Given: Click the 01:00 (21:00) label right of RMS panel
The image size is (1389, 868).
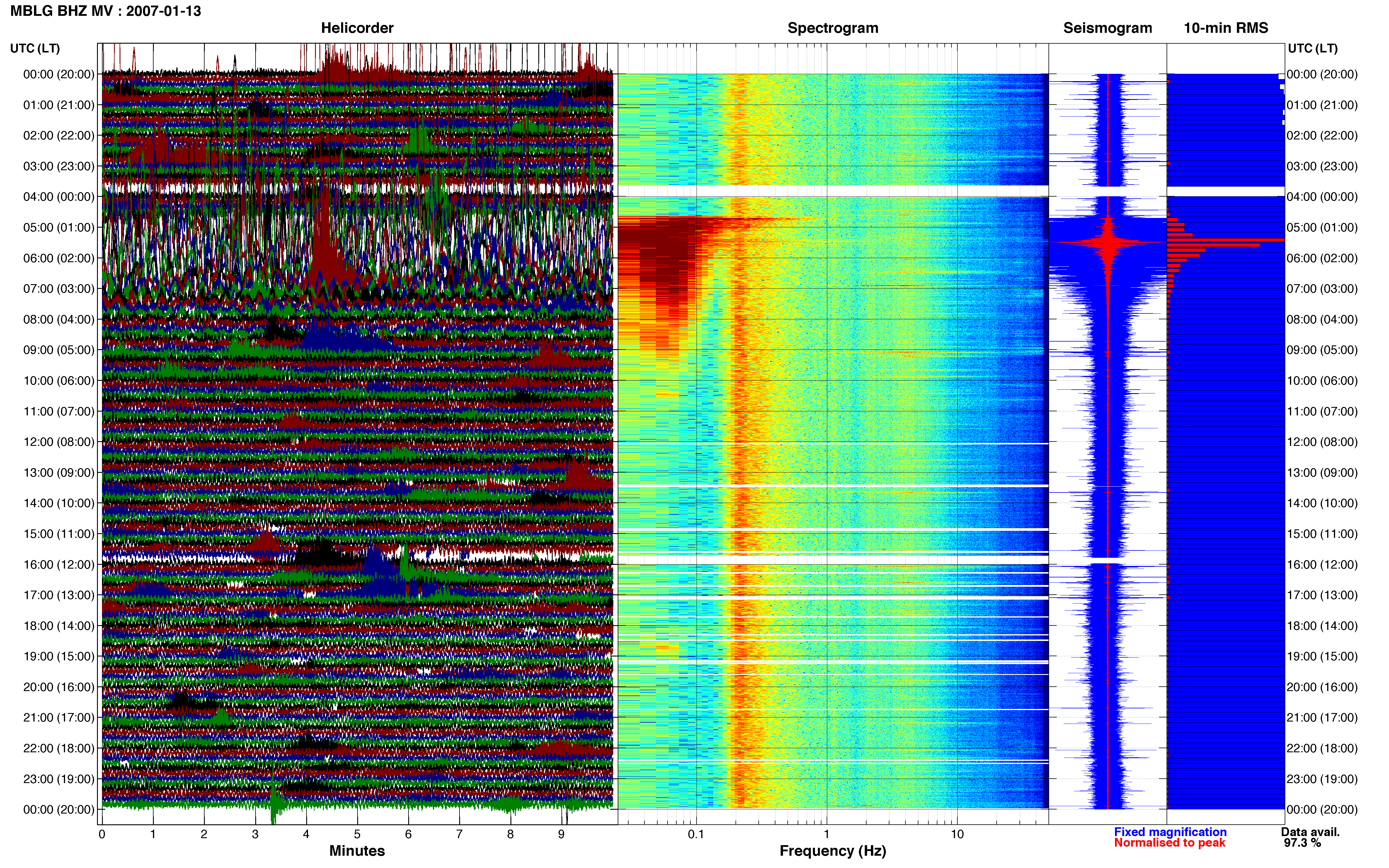Looking at the screenshot, I should (1322, 105).
